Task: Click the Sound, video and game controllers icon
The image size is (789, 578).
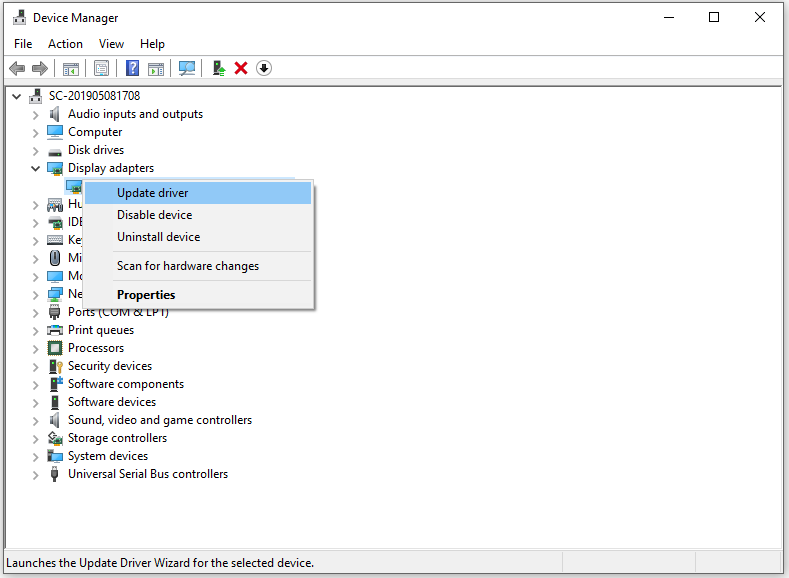Action: pos(54,420)
